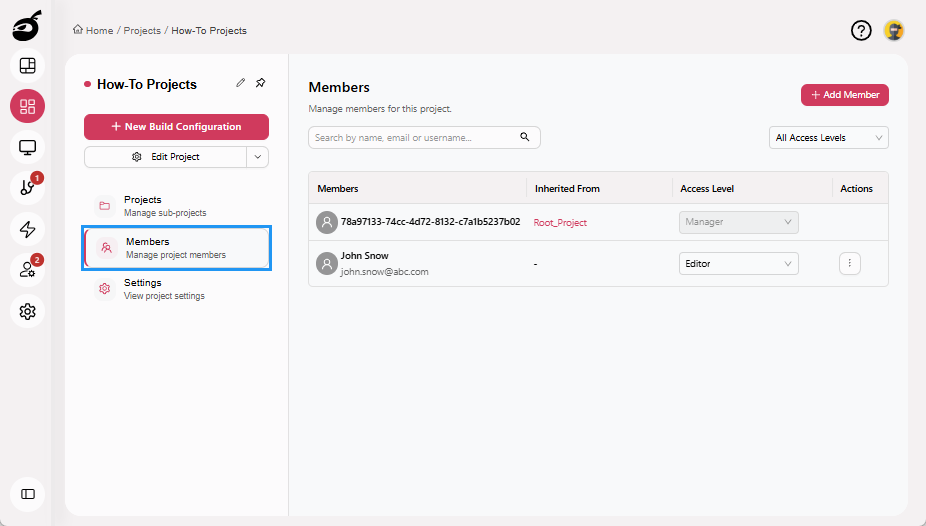The image size is (926, 526).
Task: Click the Home breadcrumb
Action: click(93, 30)
